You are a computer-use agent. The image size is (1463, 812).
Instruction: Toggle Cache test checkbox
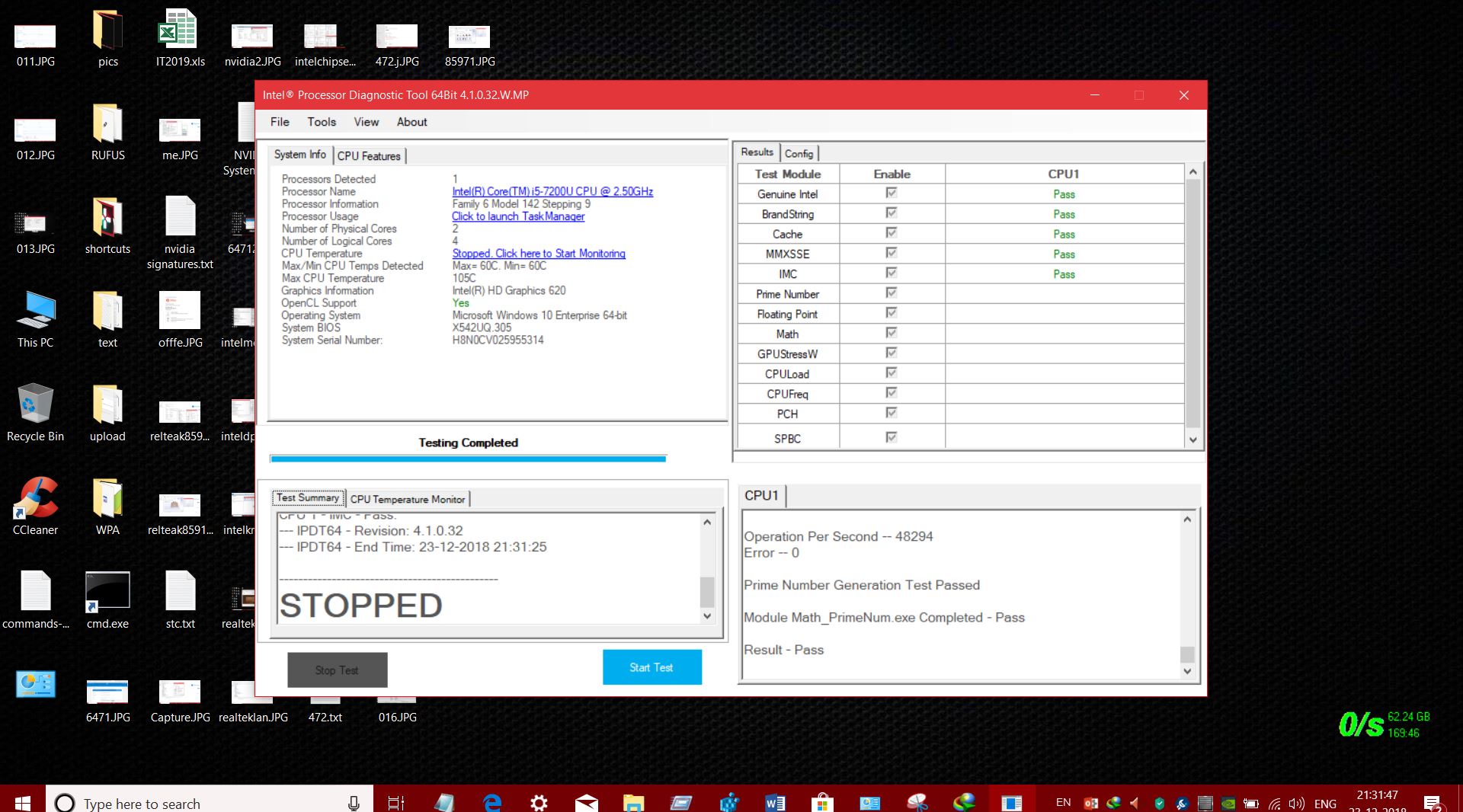click(x=892, y=232)
